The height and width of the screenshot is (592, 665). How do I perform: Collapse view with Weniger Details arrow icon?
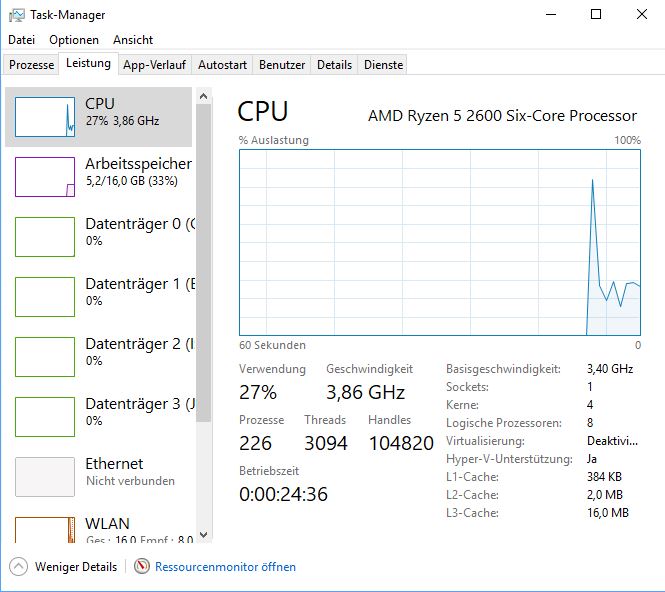click(18, 567)
